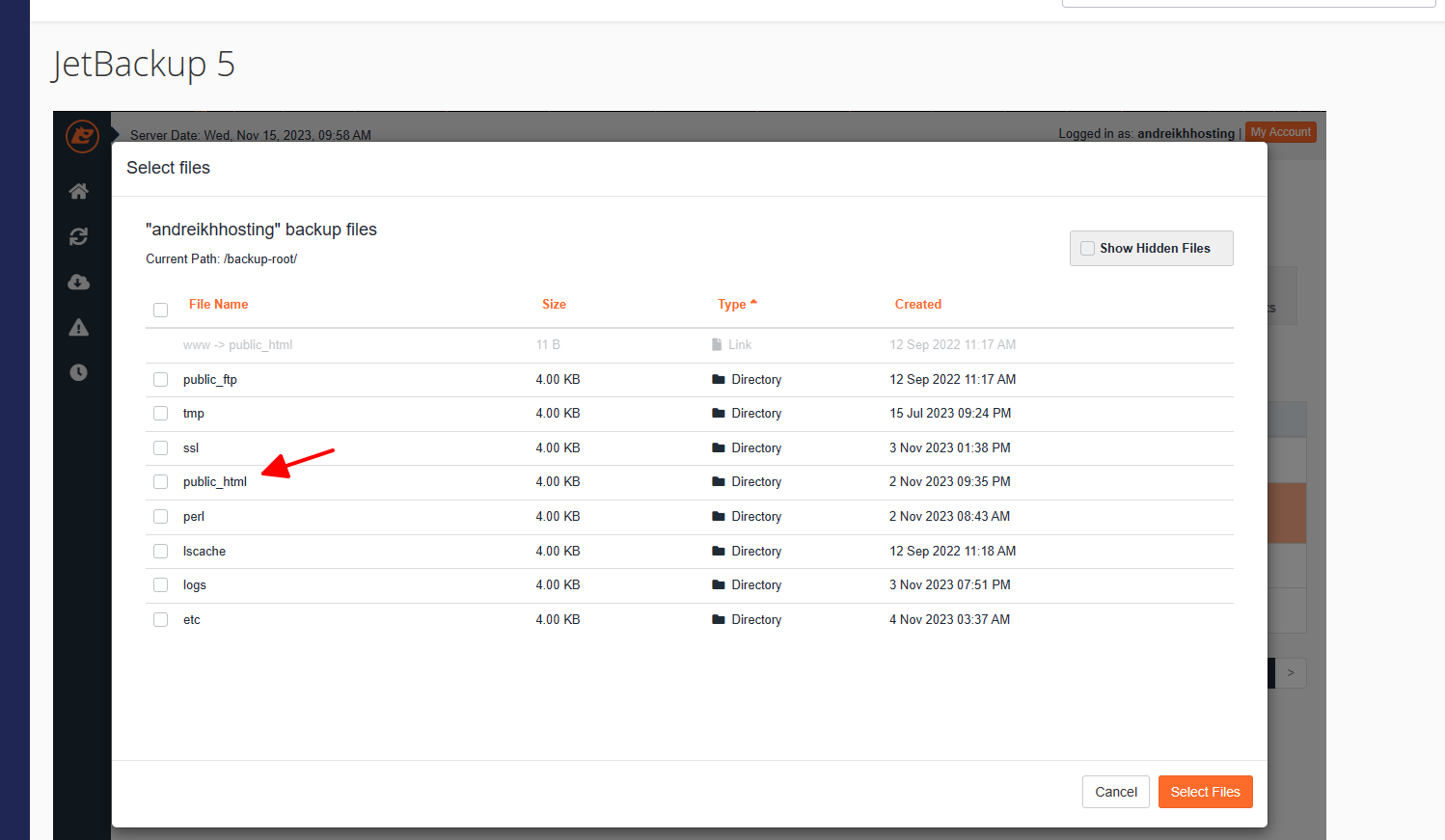
Task: Open My Account
Action: 1281,132
